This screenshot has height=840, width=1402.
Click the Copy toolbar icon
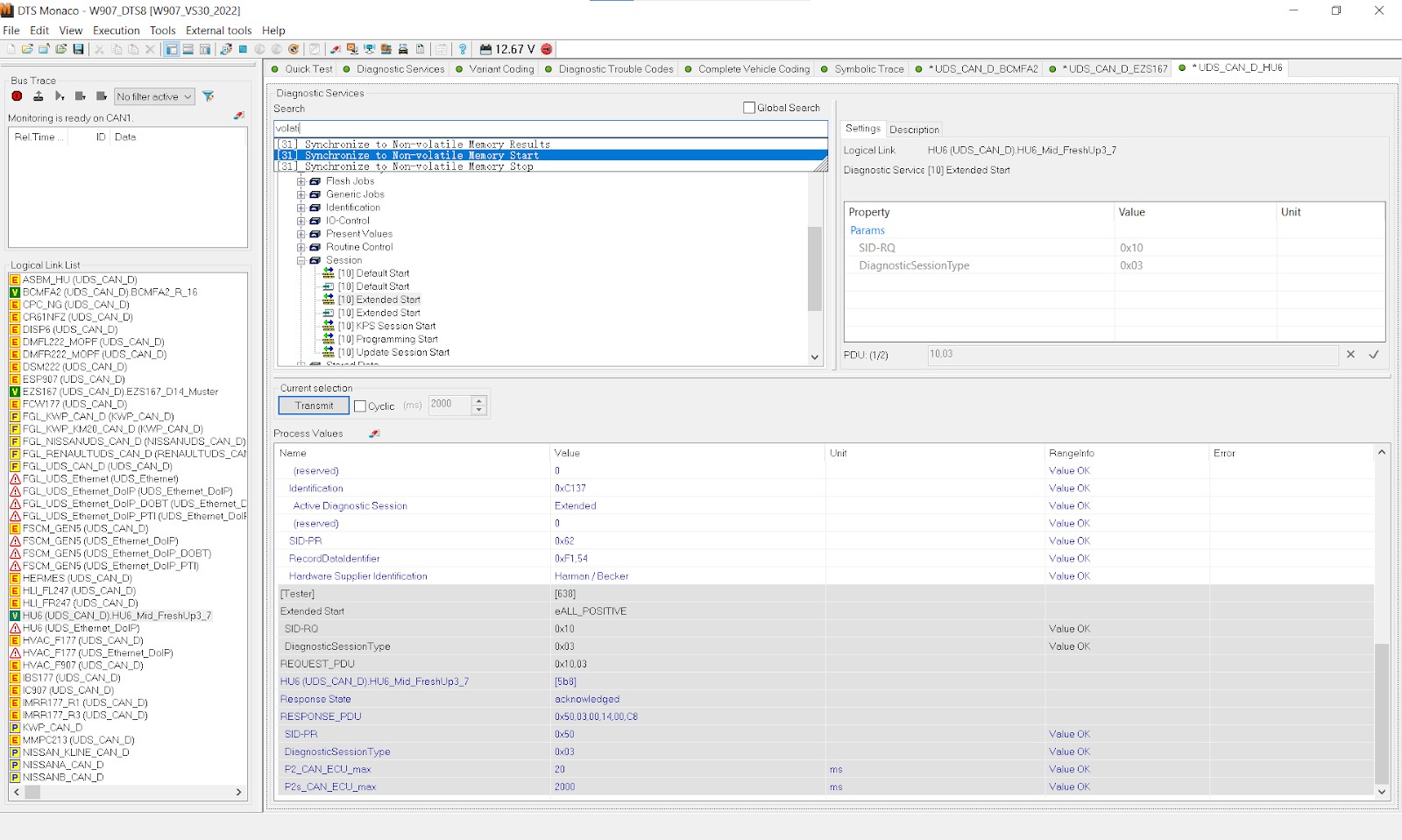click(117, 49)
